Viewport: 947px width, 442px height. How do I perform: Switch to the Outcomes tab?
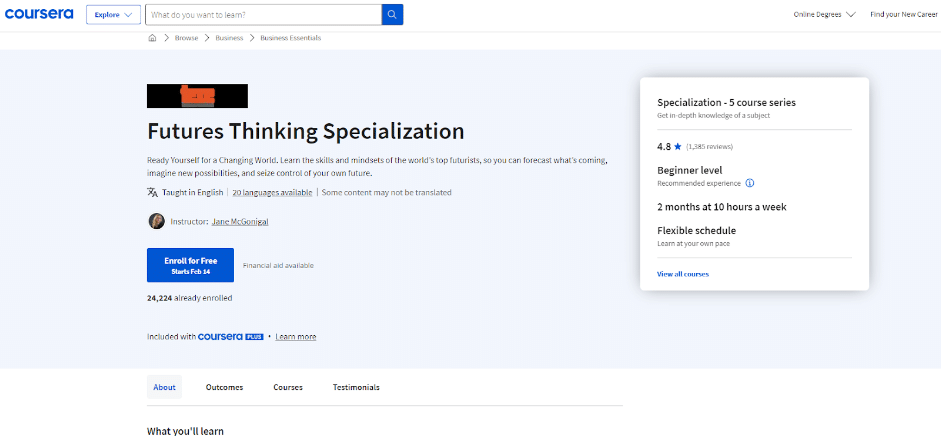click(x=224, y=387)
